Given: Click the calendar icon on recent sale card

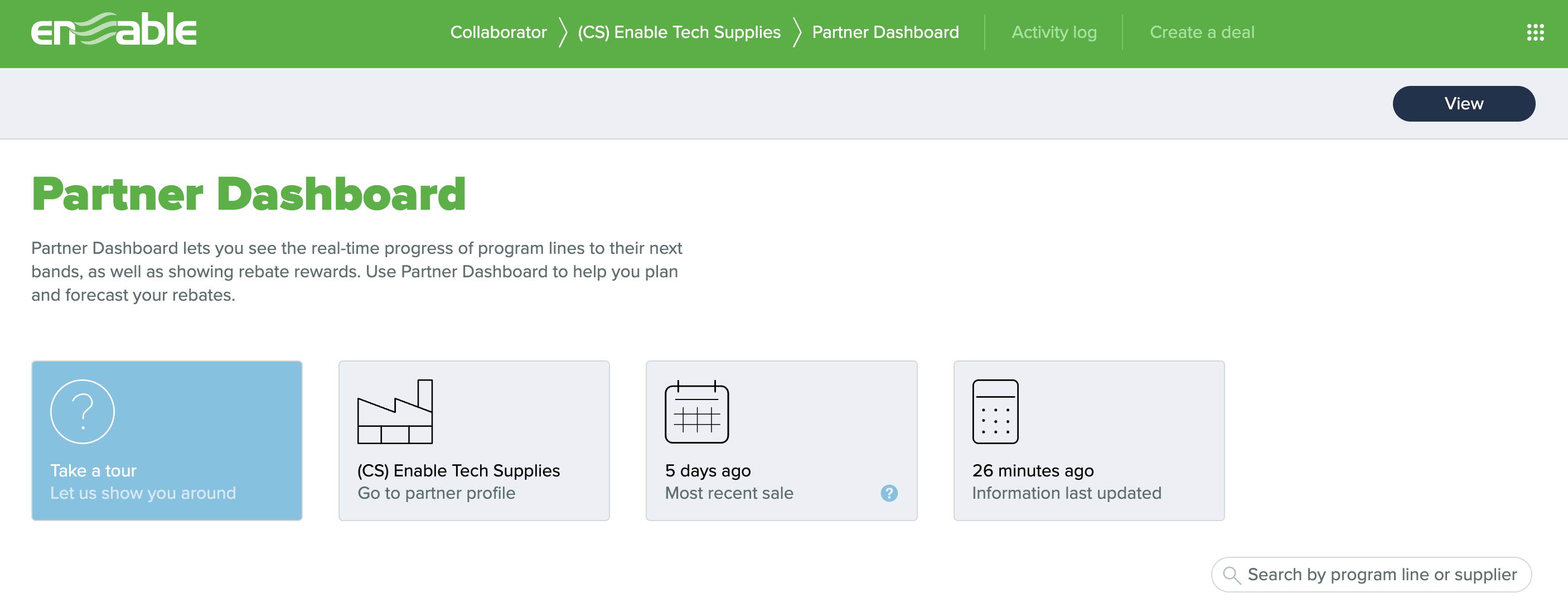Looking at the screenshot, I should tap(696, 412).
